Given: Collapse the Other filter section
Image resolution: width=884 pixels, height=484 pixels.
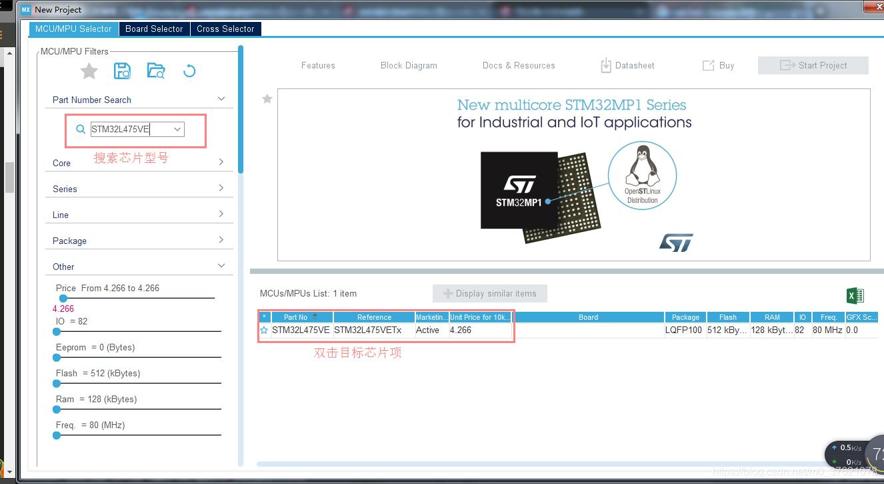Looking at the screenshot, I should tap(221, 265).
